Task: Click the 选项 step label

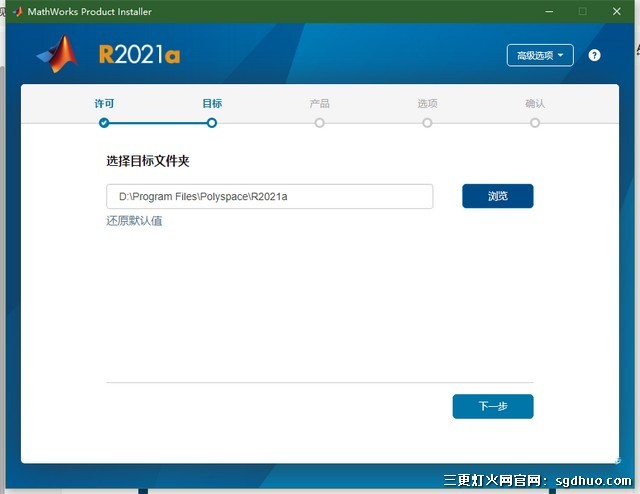Action: [427, 104]
